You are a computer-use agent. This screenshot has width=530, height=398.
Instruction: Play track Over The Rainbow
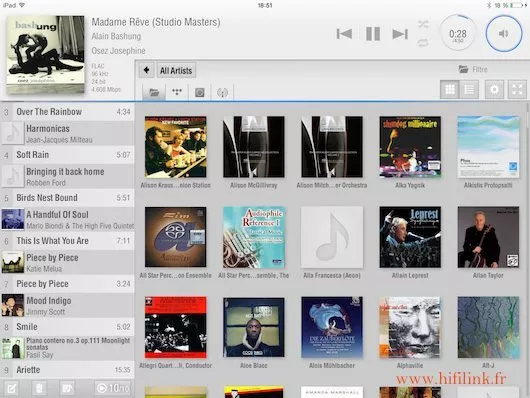pyautogui.click(x=67, y=112)
